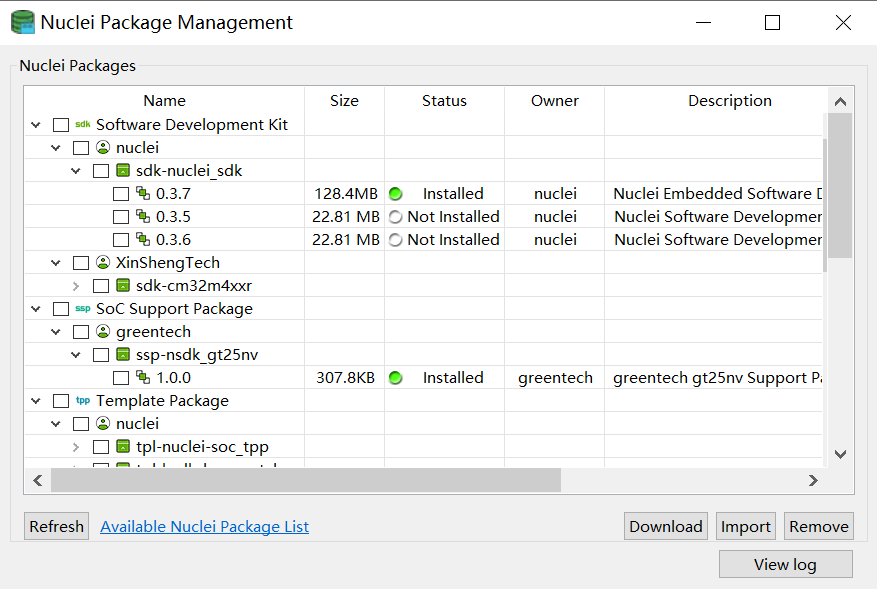877x589 pixels.
Task: Expand the tpl-nuclei-soc_tpp node
Action: point(76,447)
